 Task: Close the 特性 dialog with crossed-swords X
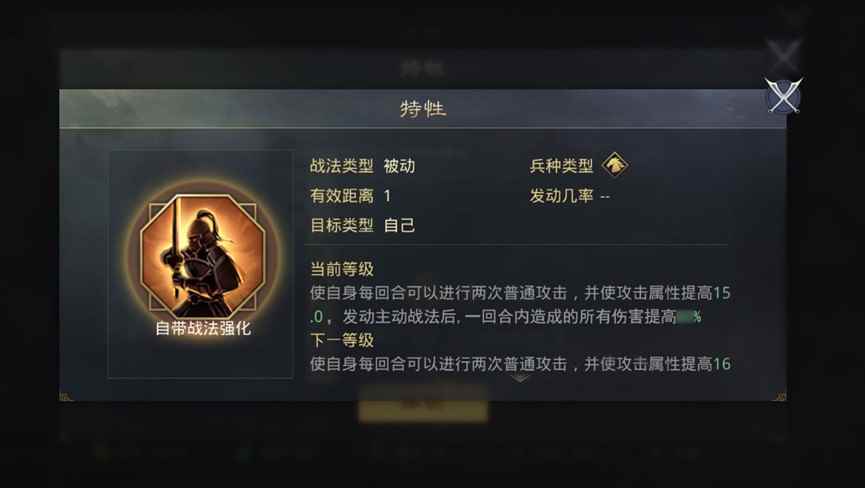(783, 95)
